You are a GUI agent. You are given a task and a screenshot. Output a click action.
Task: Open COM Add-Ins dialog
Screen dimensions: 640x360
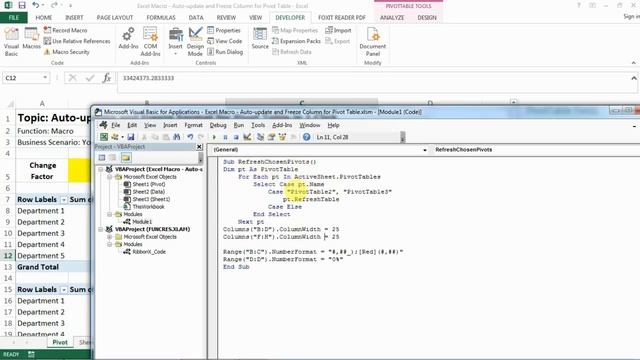pyautogui.click(x=150, y=42)
